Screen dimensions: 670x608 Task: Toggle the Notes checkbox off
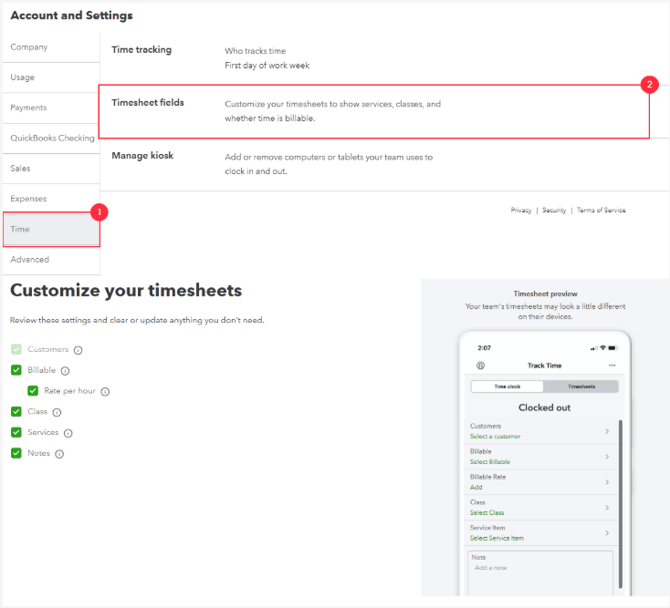tap(16, 453)
